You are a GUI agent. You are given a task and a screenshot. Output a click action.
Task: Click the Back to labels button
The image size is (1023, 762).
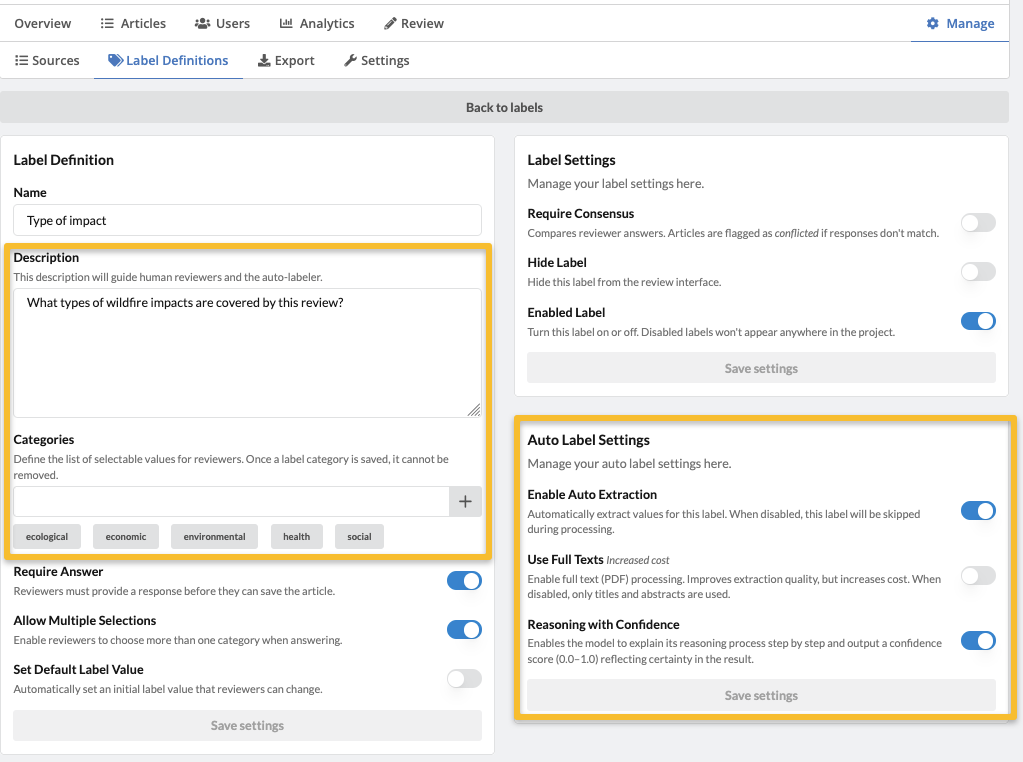[504, 108]
